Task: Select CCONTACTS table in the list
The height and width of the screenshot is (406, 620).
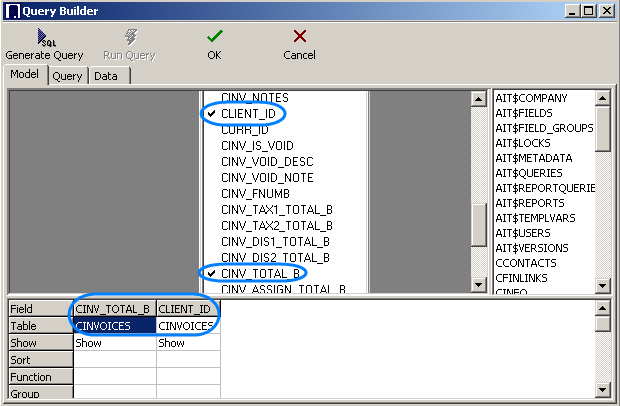Action: 524,263
